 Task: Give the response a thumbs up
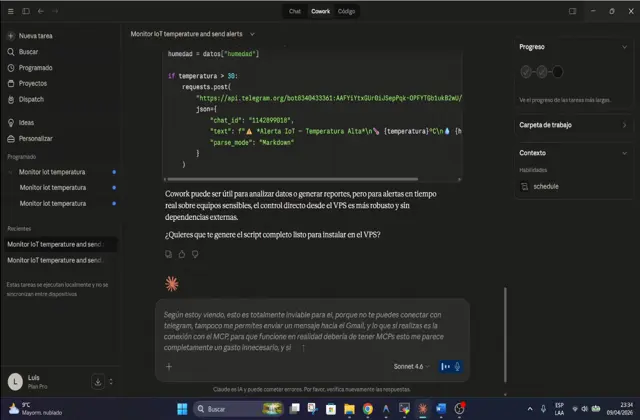point(181,254)
